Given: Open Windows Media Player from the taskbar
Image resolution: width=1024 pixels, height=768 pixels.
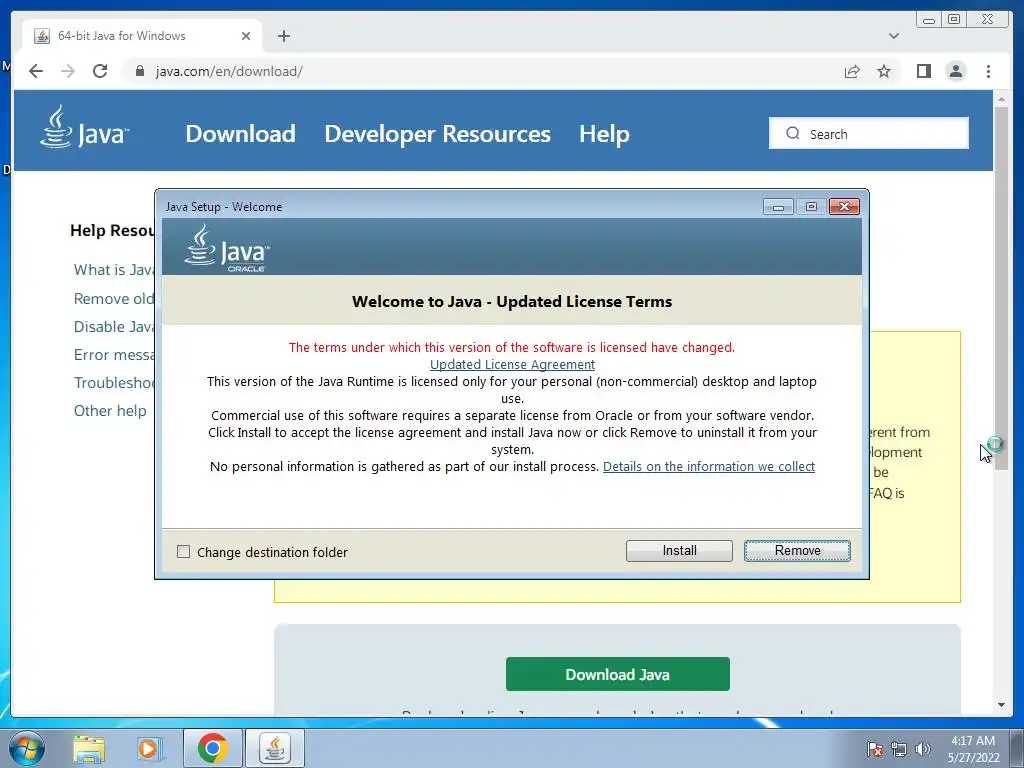Looking at the screenshot, I should click(x=149, y=748).
